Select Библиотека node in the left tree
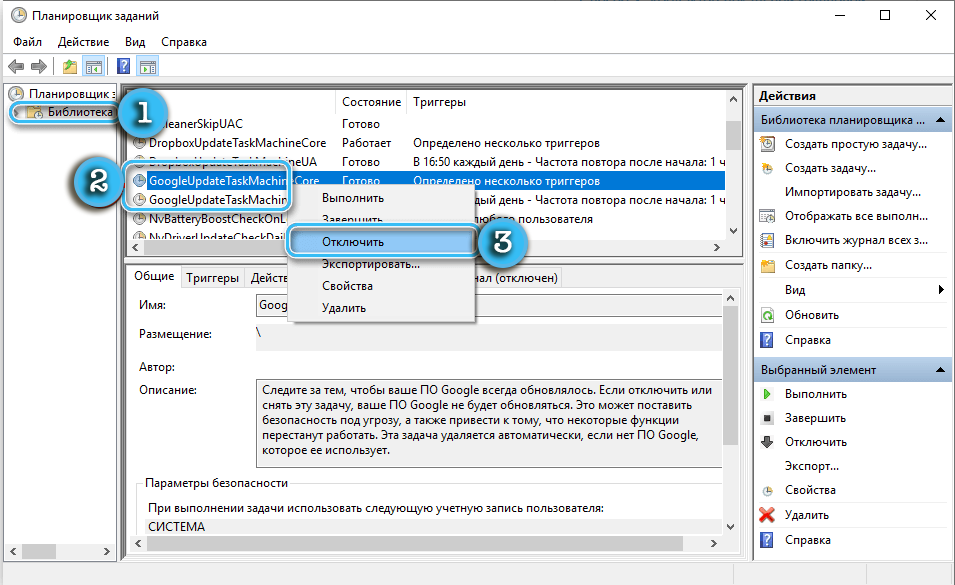Screen dimensions: 955x585 80,112
